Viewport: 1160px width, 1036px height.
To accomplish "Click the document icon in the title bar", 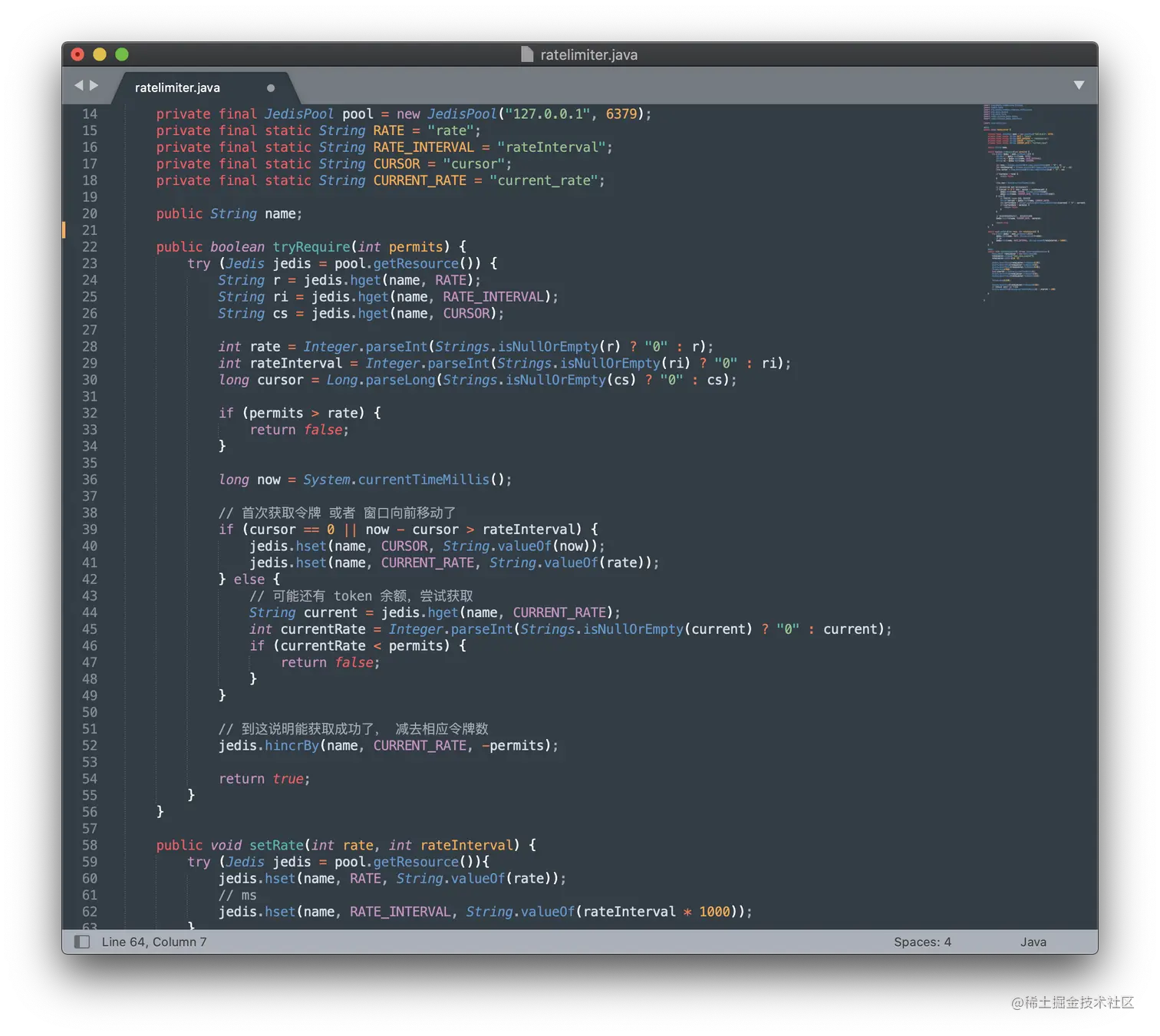I will (527, 54).
